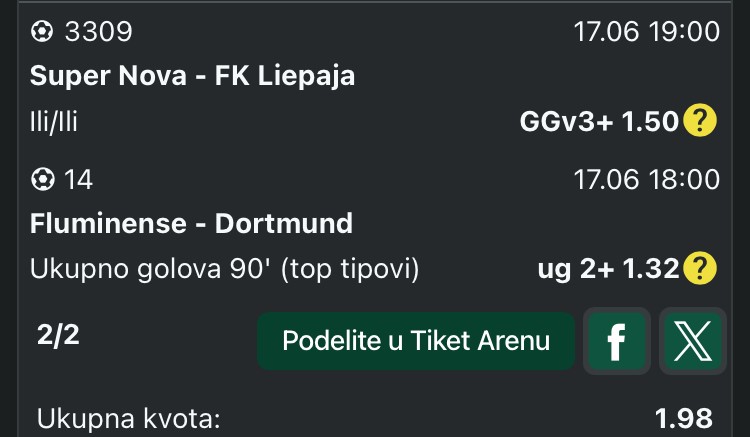This screenshot has height=437, width=750.
Task: Share ticket on X
Action: click(693, 341)
